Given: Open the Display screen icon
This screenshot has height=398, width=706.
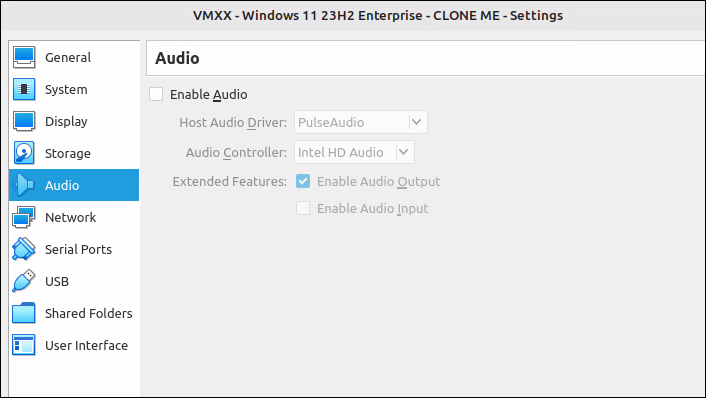Looking at the screenshot, I should click(x=24, y=121).
